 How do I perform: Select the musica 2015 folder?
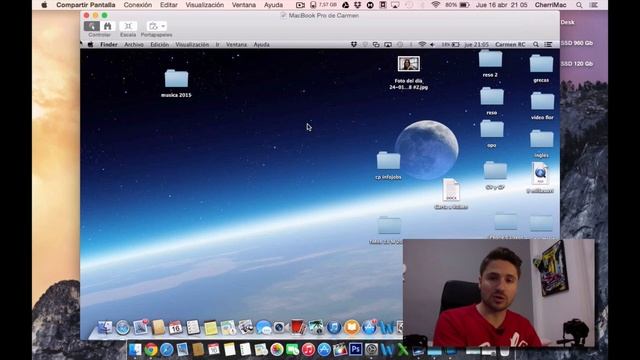coord(176,83)
